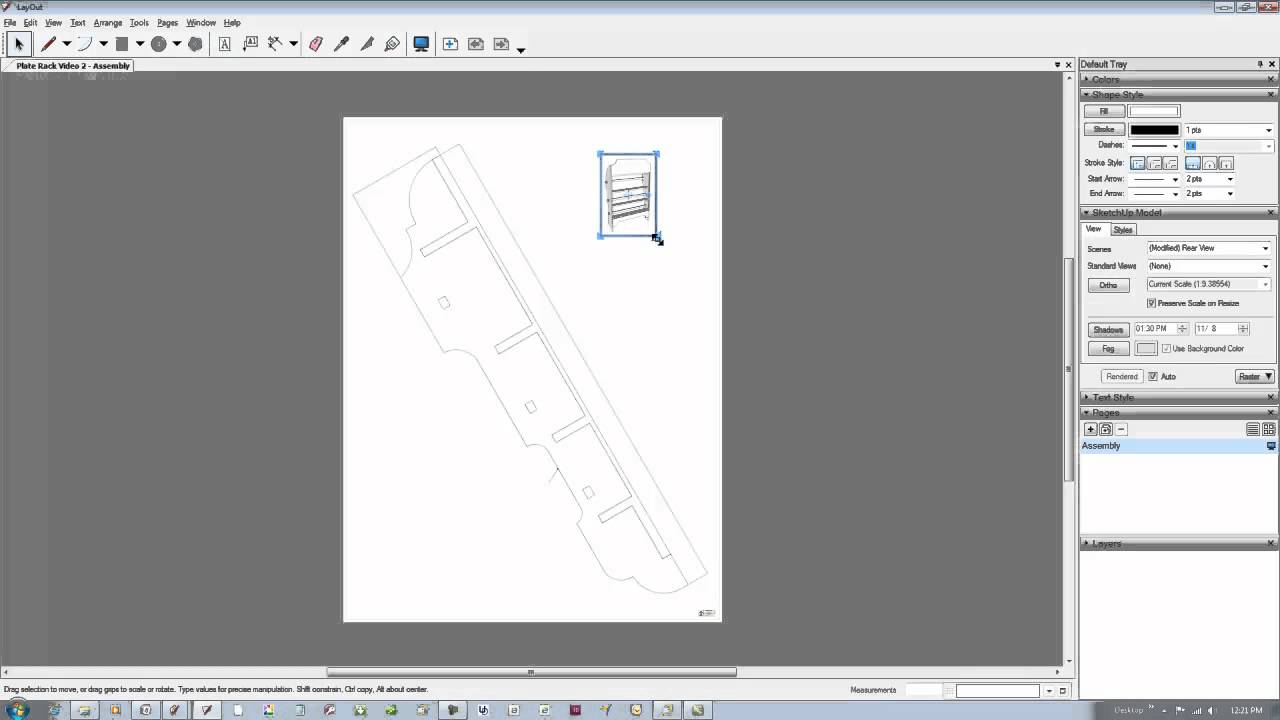This screenshot has width=1280, height=720.
Task: Select the Circle shape tool
Action: coord(158,44)
